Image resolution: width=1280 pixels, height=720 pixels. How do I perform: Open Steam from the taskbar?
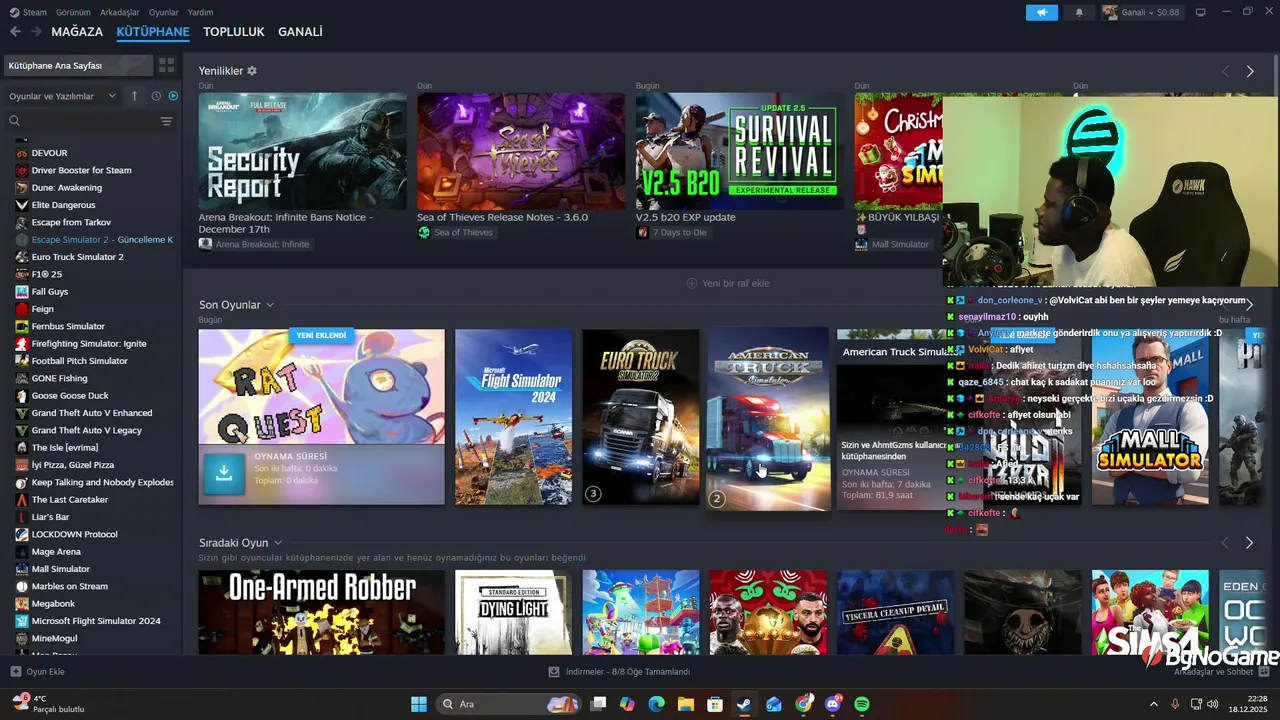pos(744,704)
